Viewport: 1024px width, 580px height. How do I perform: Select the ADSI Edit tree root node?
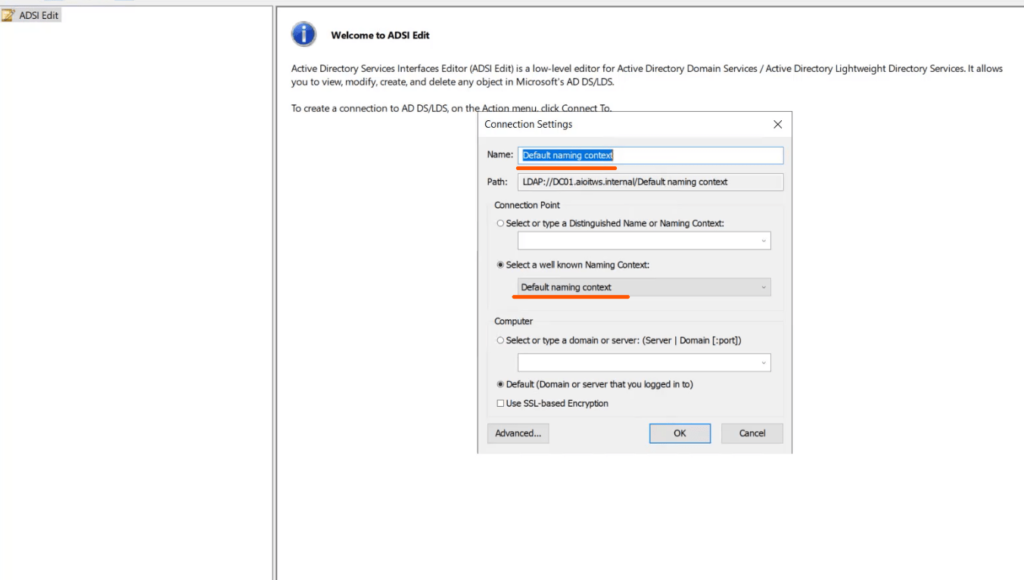[31, 15]
